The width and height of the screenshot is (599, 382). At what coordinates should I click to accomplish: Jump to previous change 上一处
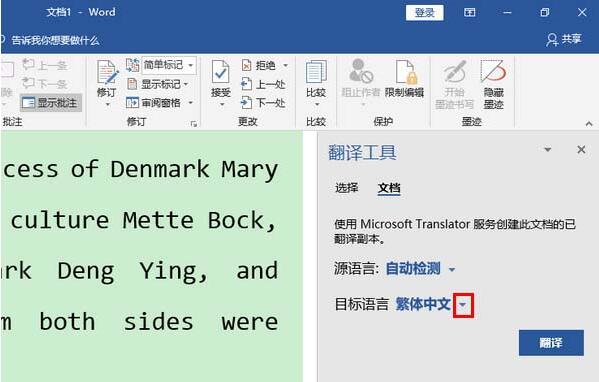tap(263, 84)
